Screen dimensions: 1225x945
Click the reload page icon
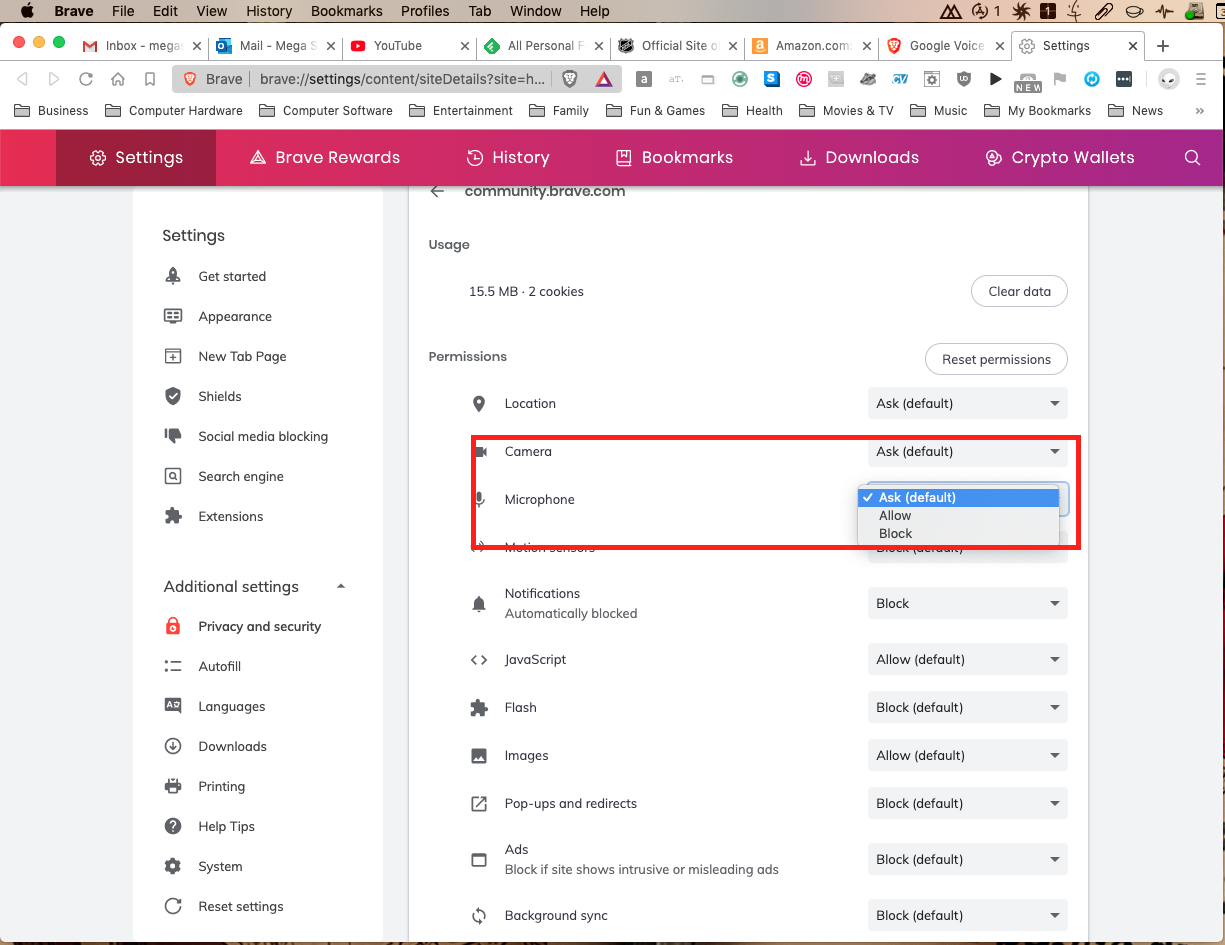[x=86, y=79]
